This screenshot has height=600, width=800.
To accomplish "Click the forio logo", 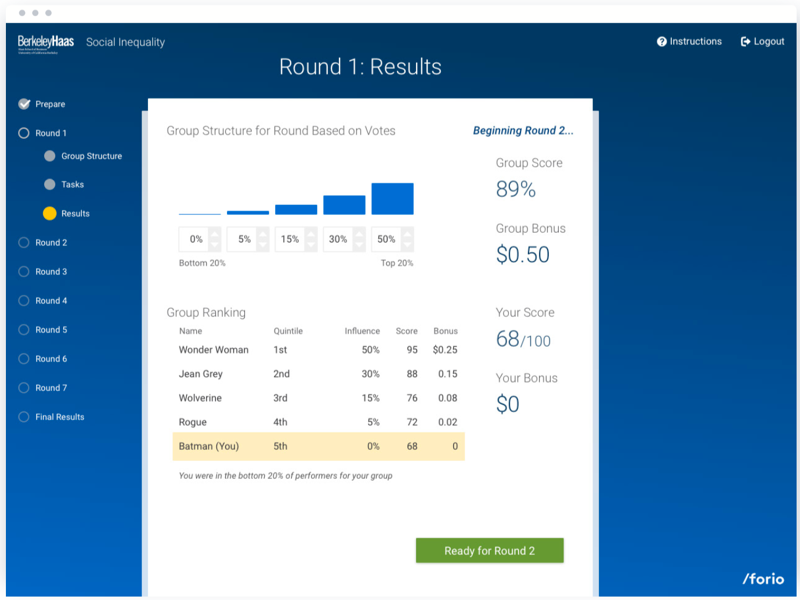I will pyautogui.click(x=763, y=579).
